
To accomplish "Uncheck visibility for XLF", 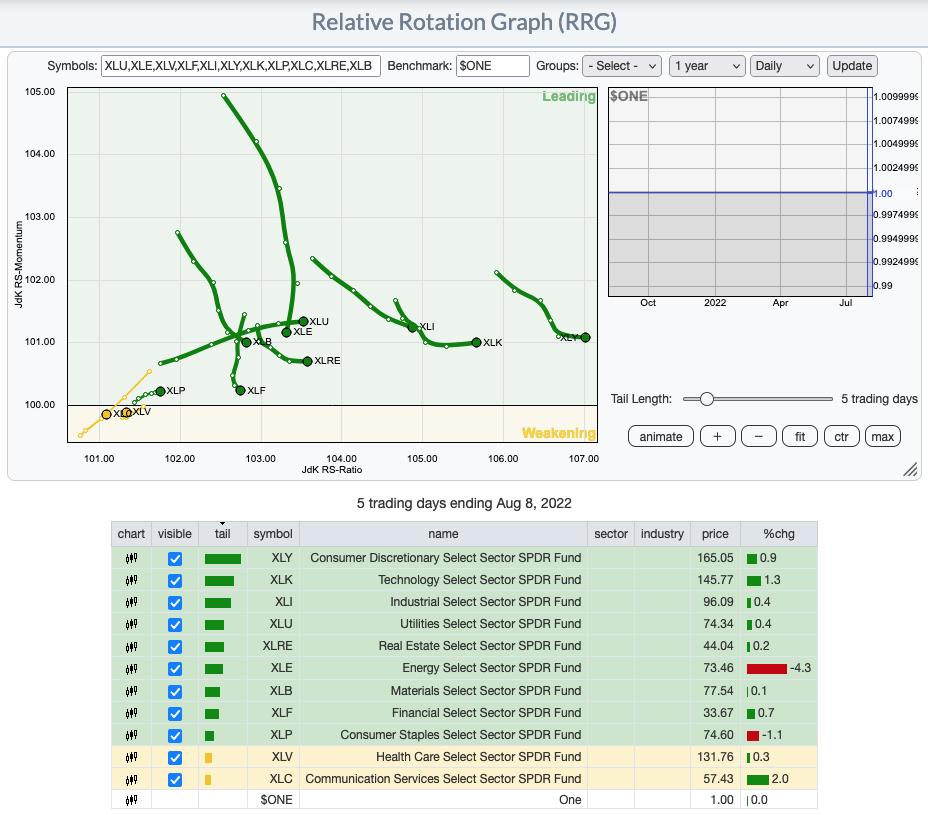I will (175, 713).
